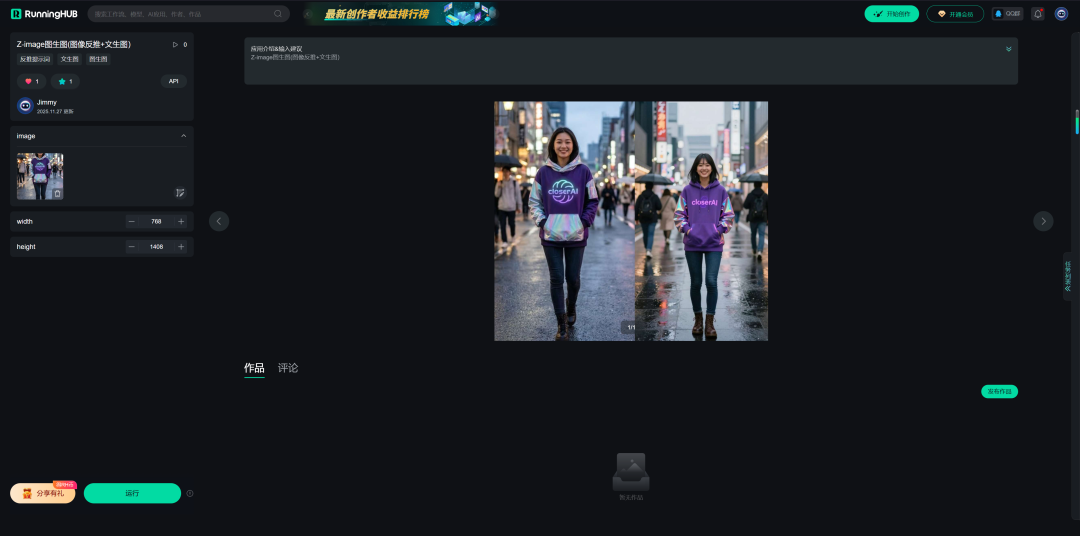Open the RunningHUB logo home link

44,14
